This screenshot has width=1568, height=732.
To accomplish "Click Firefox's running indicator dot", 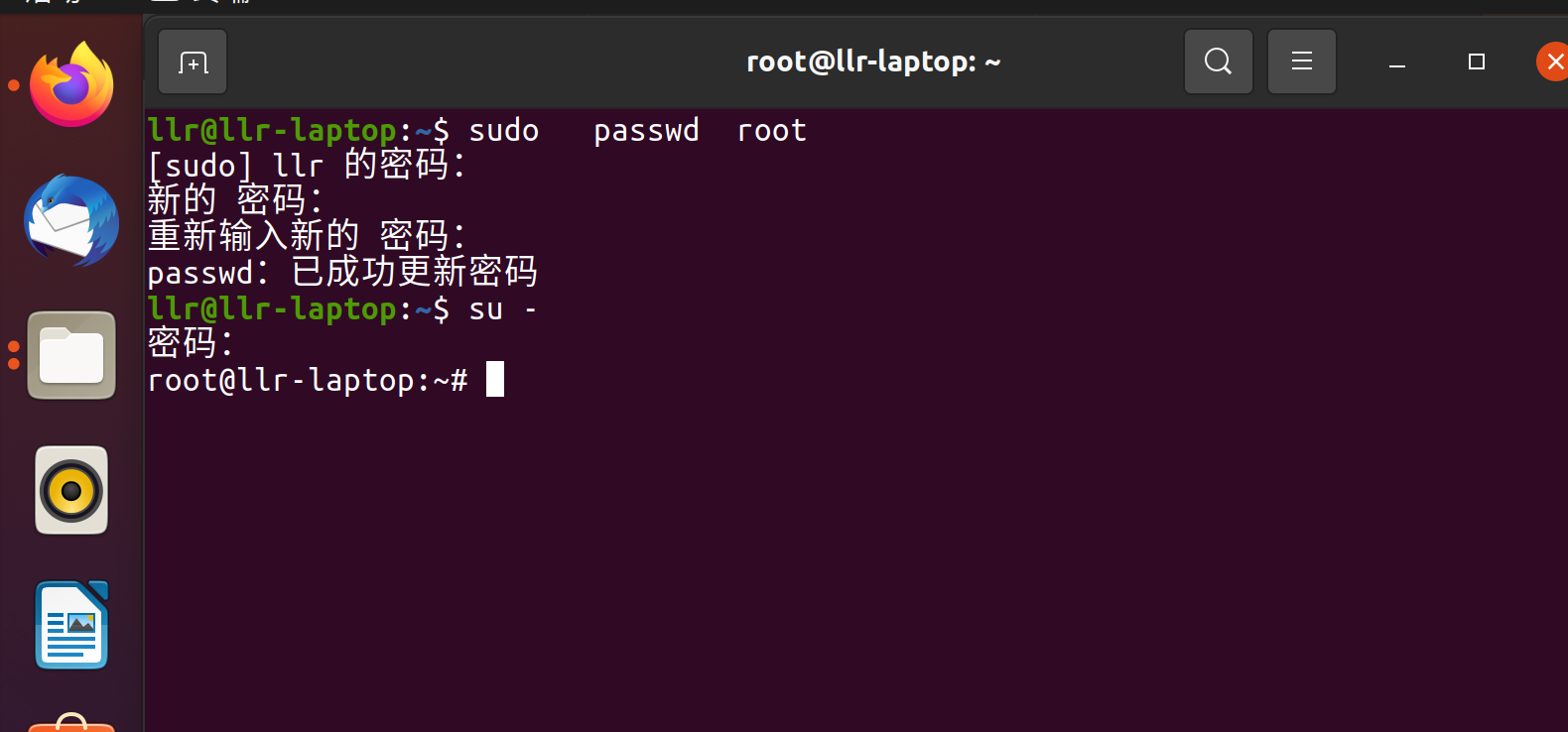I will [12, 84].
